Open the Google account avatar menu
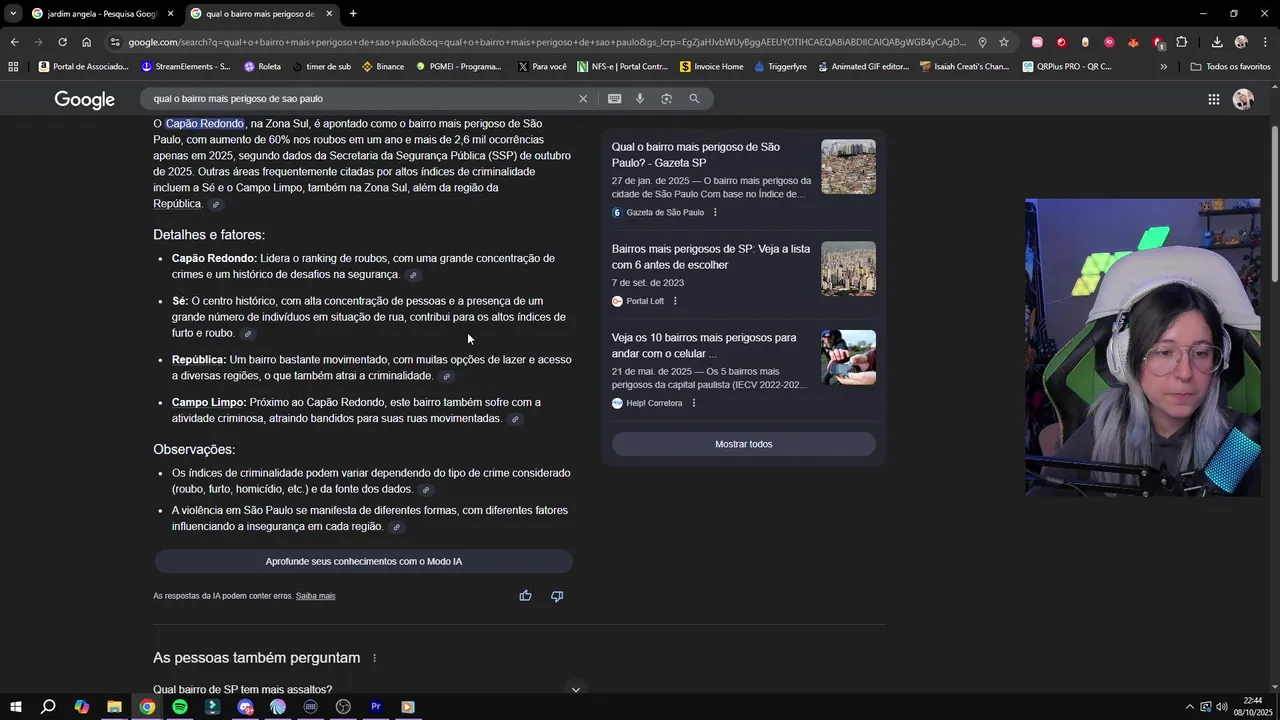The image size is (1280, 720). [x=1243, y=99]
